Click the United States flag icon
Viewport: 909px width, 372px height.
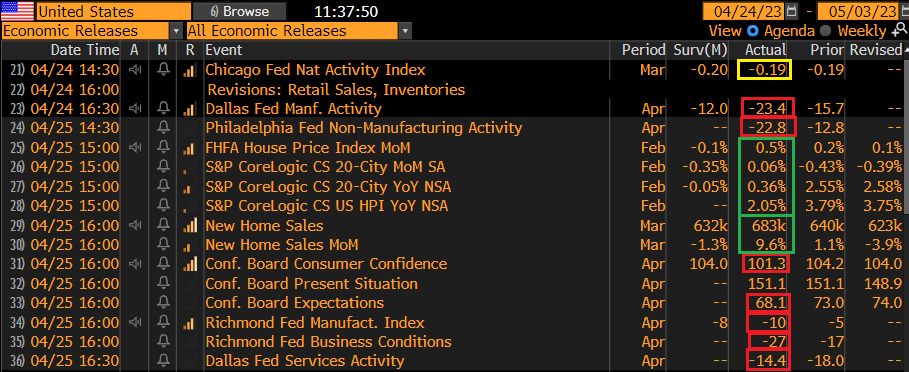point(17,11)
